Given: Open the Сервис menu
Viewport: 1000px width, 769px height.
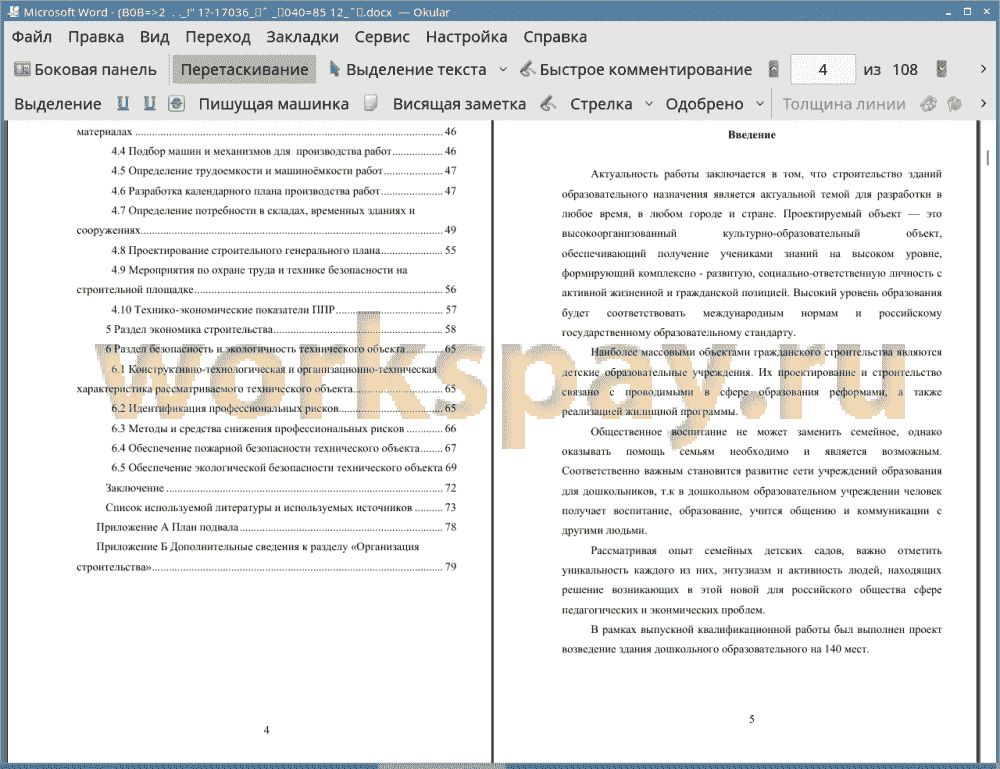Looking at the screenshot, I should 382,37.
